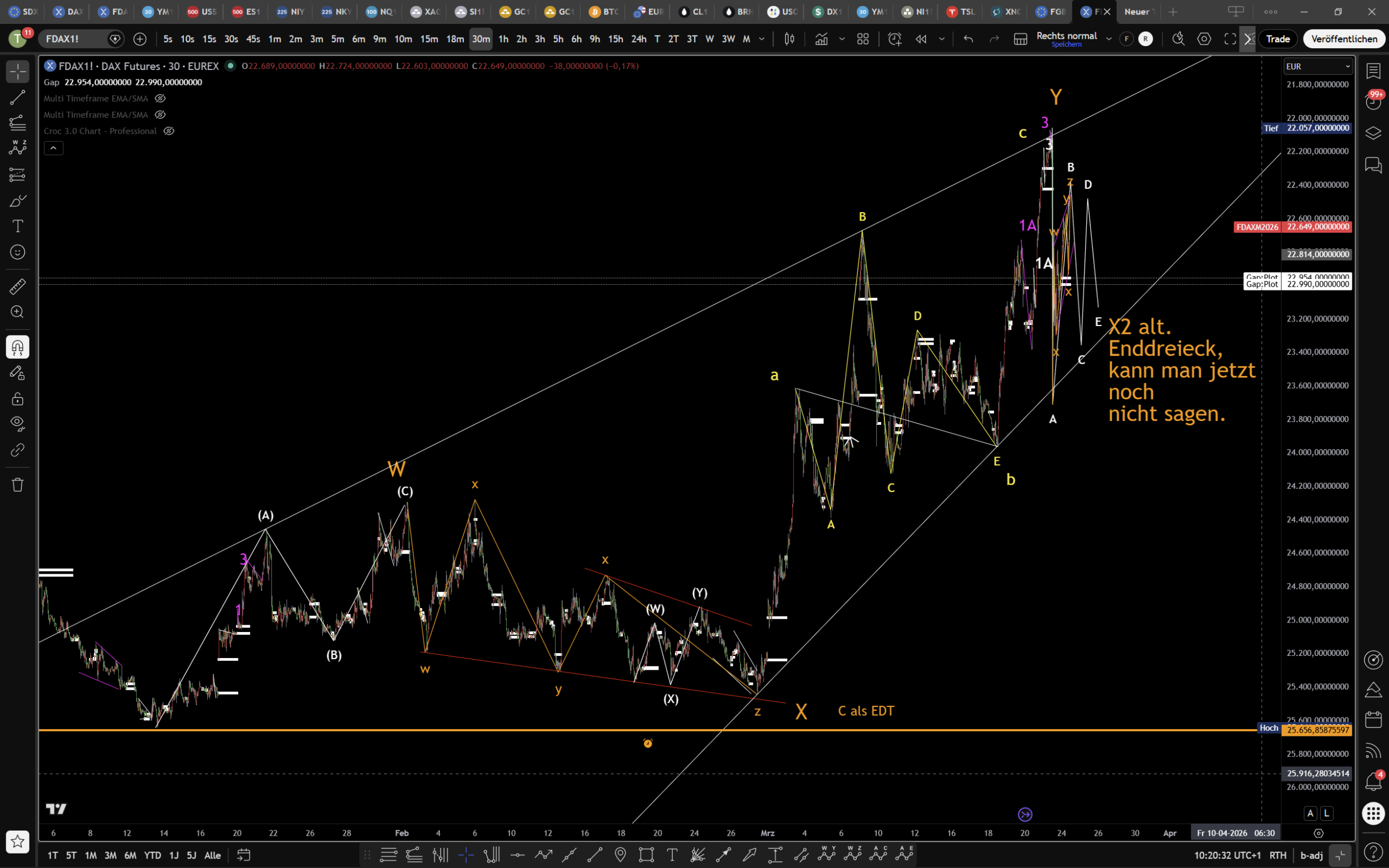Screen dimensions: 1389x868
Task: Switch to the BTC browser tab
Action: [603, 12]
